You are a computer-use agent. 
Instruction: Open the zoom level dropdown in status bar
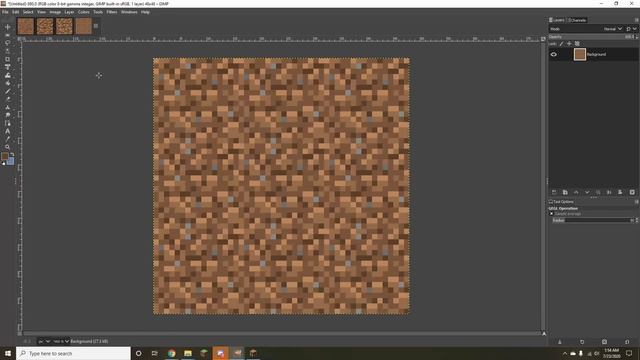coord(61,341)
